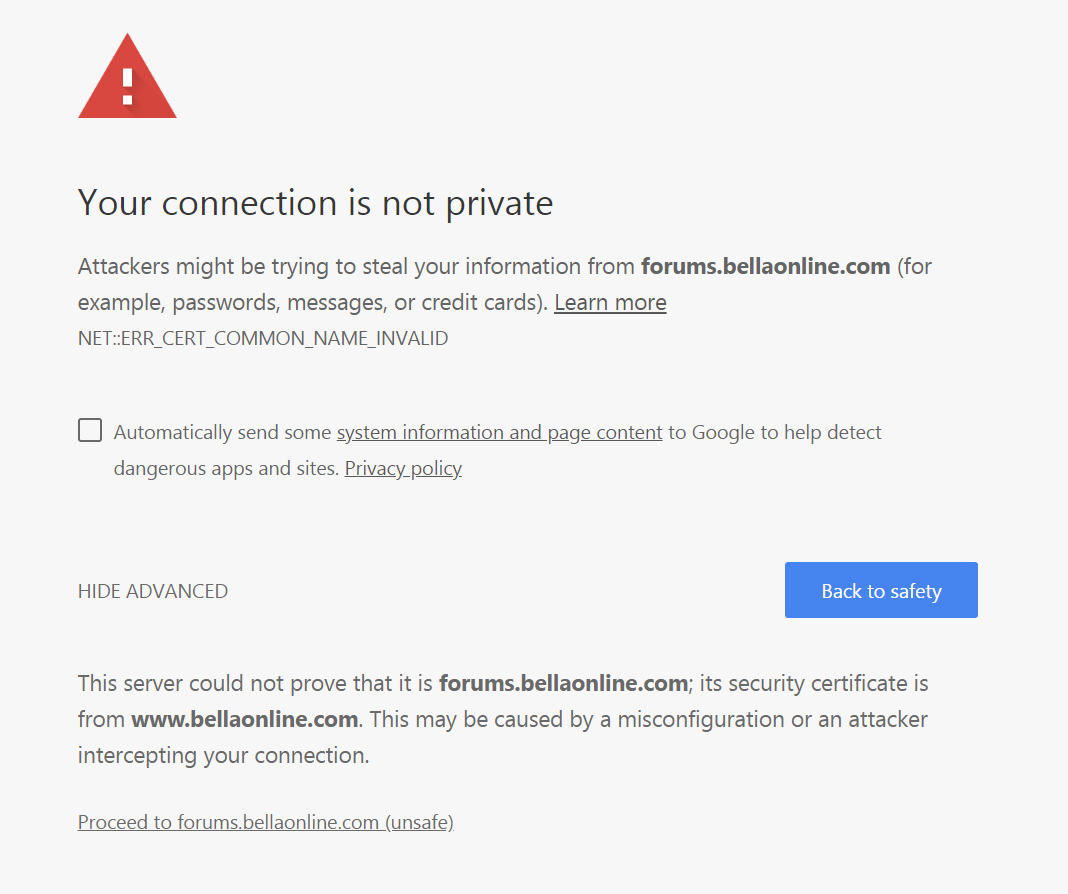Click the NET::ERR_CERT_COMMON_NAME_INVALID error code
1068x894 pixels.
coord(263,338)
